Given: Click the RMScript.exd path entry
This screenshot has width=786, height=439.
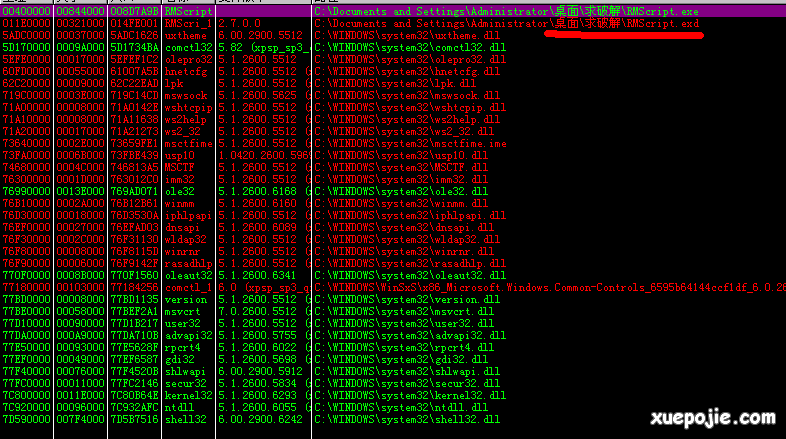Looking at the screenshot, I should point(506,23).
